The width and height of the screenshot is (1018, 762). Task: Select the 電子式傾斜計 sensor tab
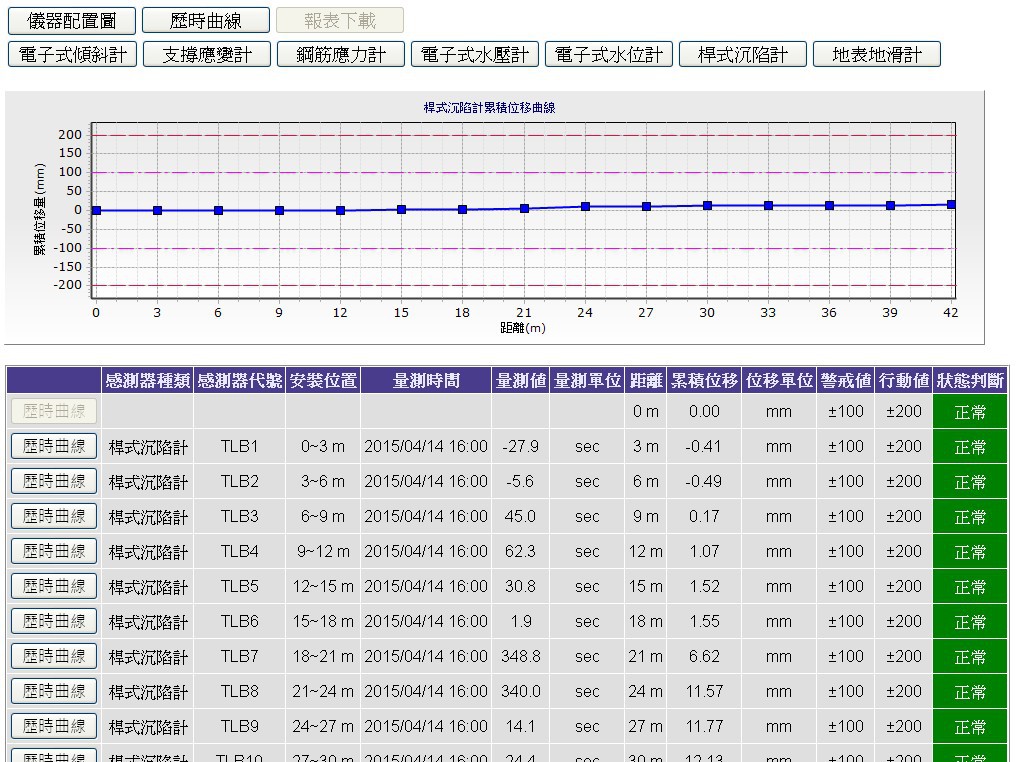(x=72, y=55)
